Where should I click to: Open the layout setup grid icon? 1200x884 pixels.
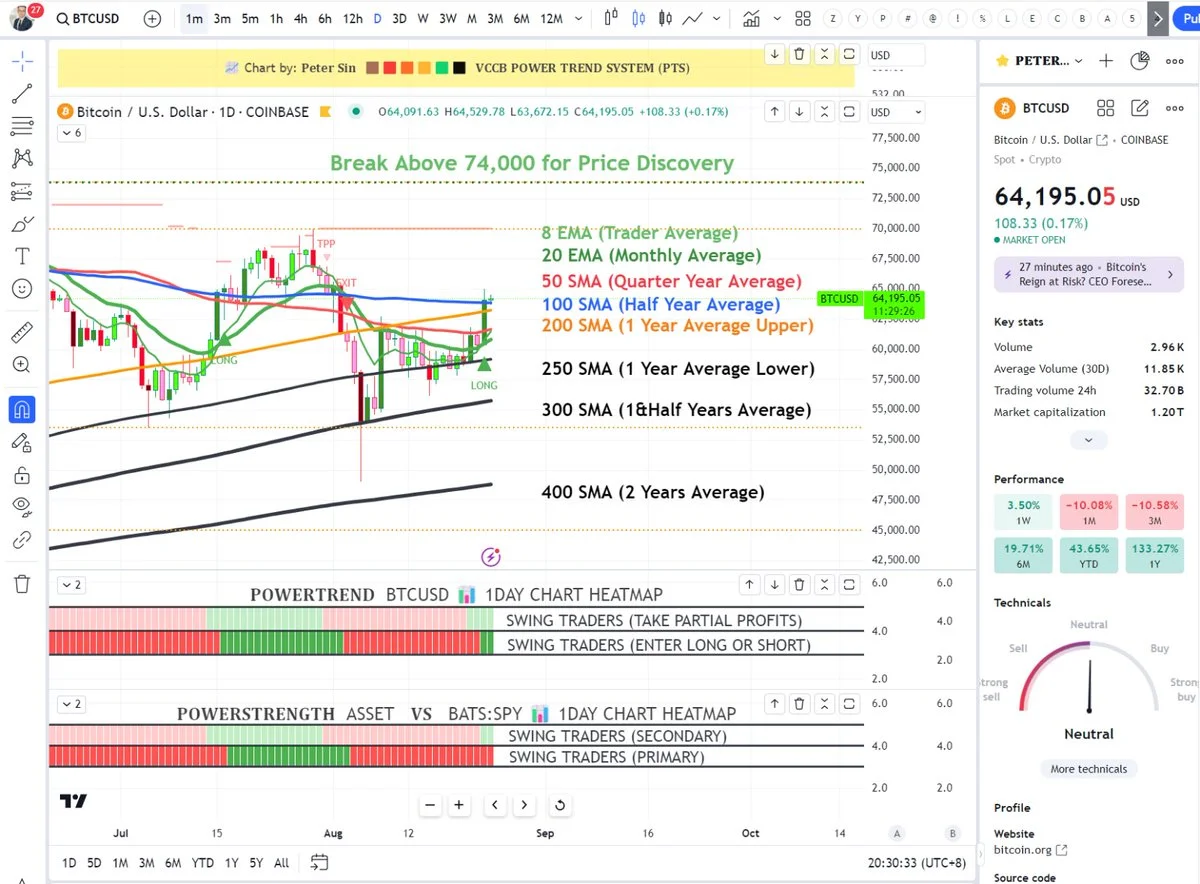click(803, 18)
